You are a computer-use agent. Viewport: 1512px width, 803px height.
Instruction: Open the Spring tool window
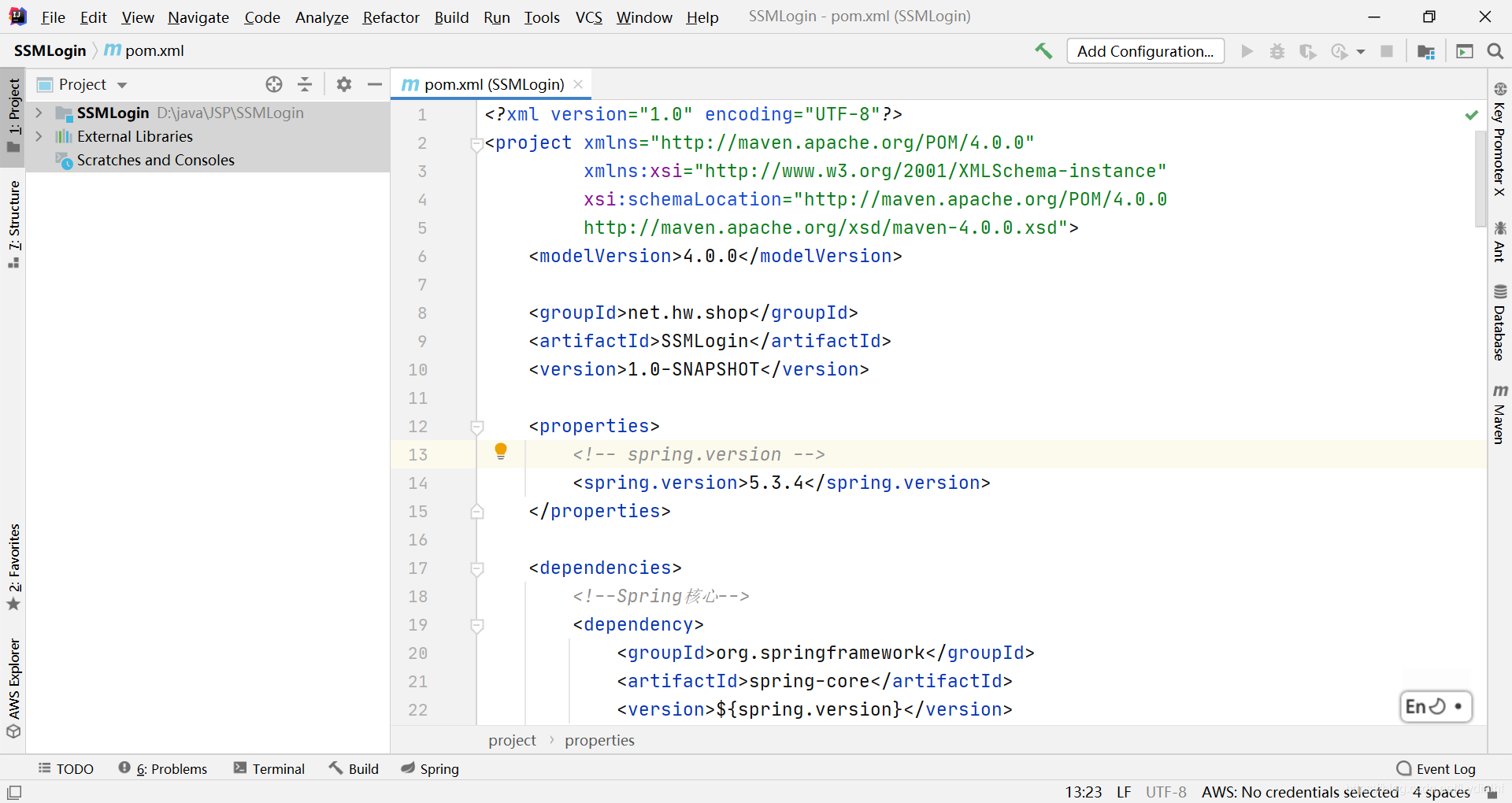[x=430, y=768]
